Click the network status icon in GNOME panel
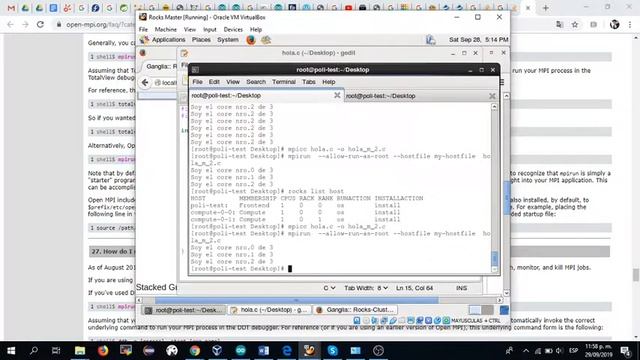640x360 pixels. tap(431, 40)
